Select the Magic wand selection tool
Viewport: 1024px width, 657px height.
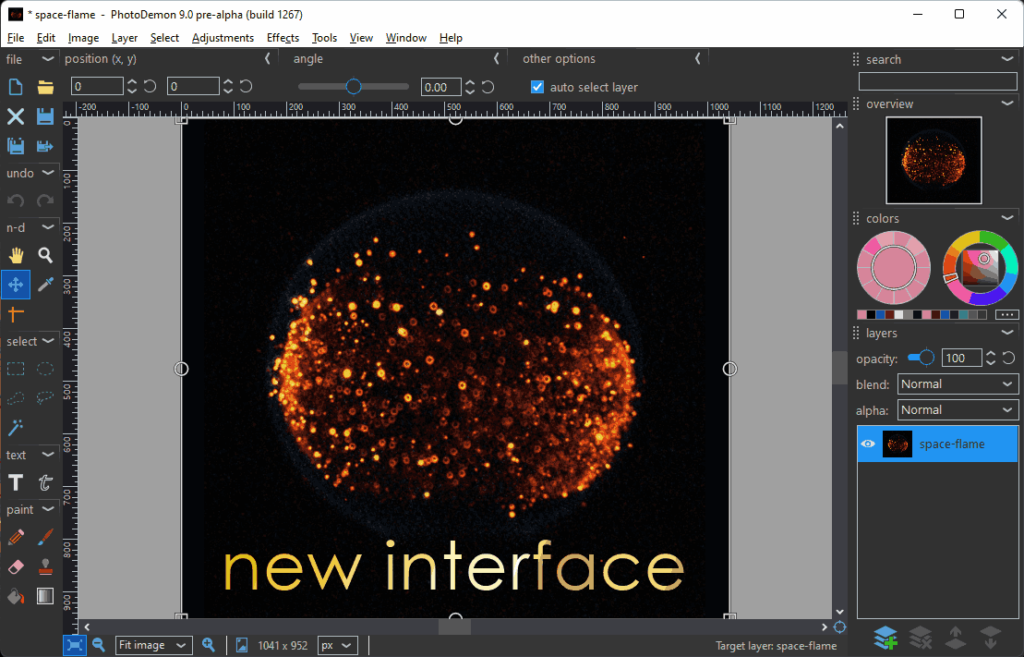point(16,427)
